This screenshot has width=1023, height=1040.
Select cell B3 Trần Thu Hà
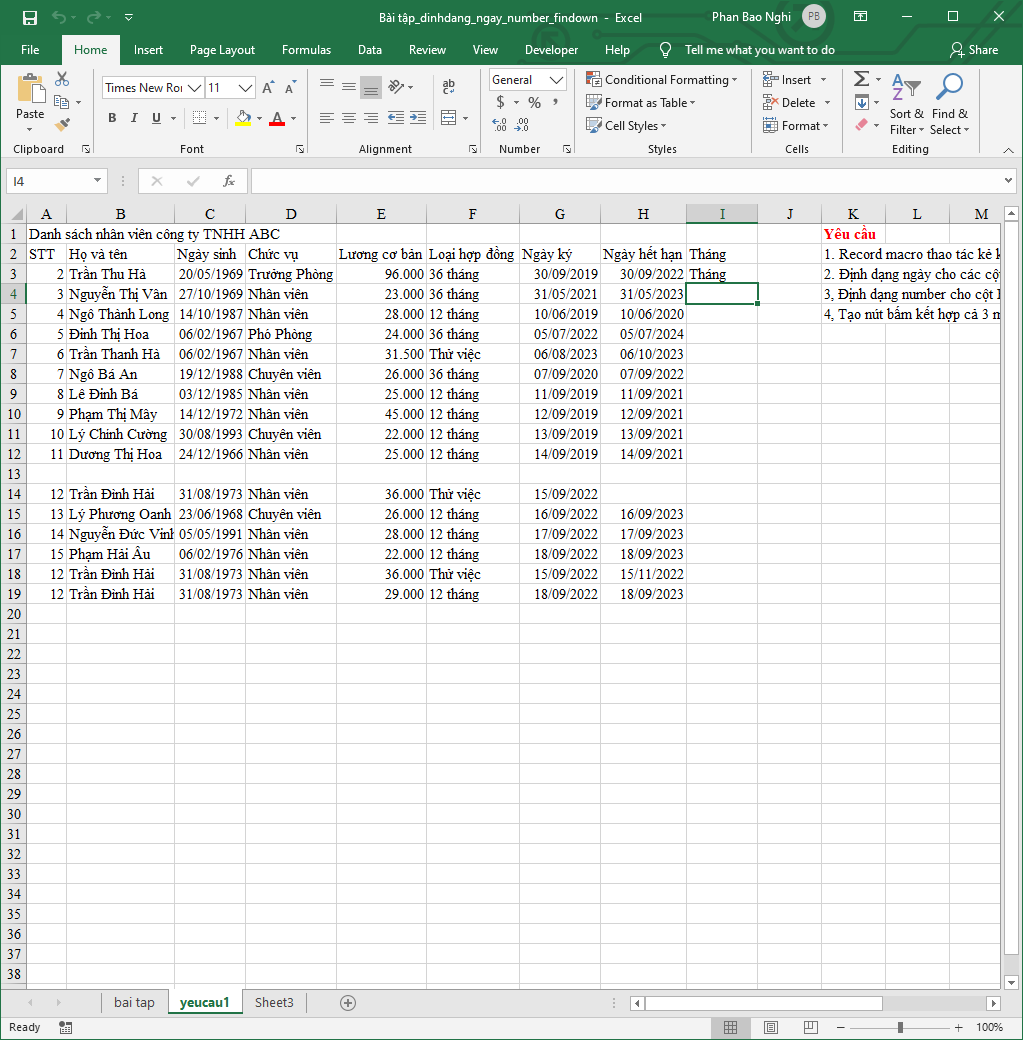pos(120,274)
